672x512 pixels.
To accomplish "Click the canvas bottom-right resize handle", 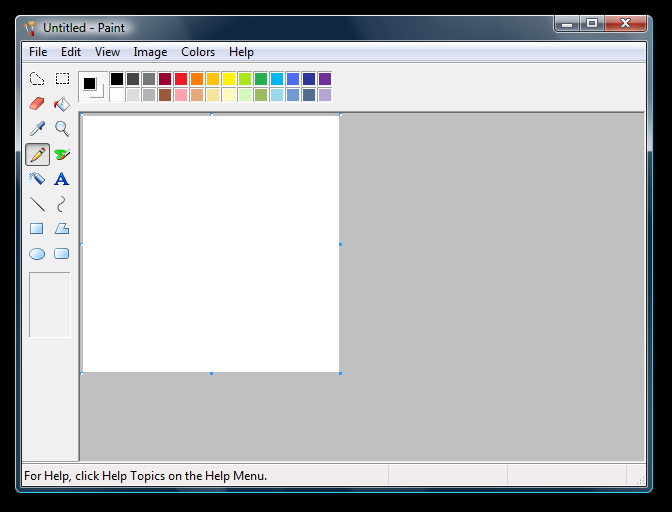I will click(x=340, y=373).
